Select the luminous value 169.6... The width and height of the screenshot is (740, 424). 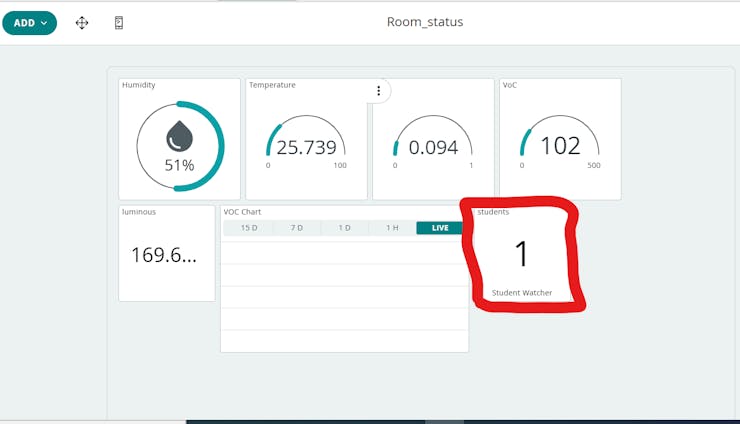[163, 255]
